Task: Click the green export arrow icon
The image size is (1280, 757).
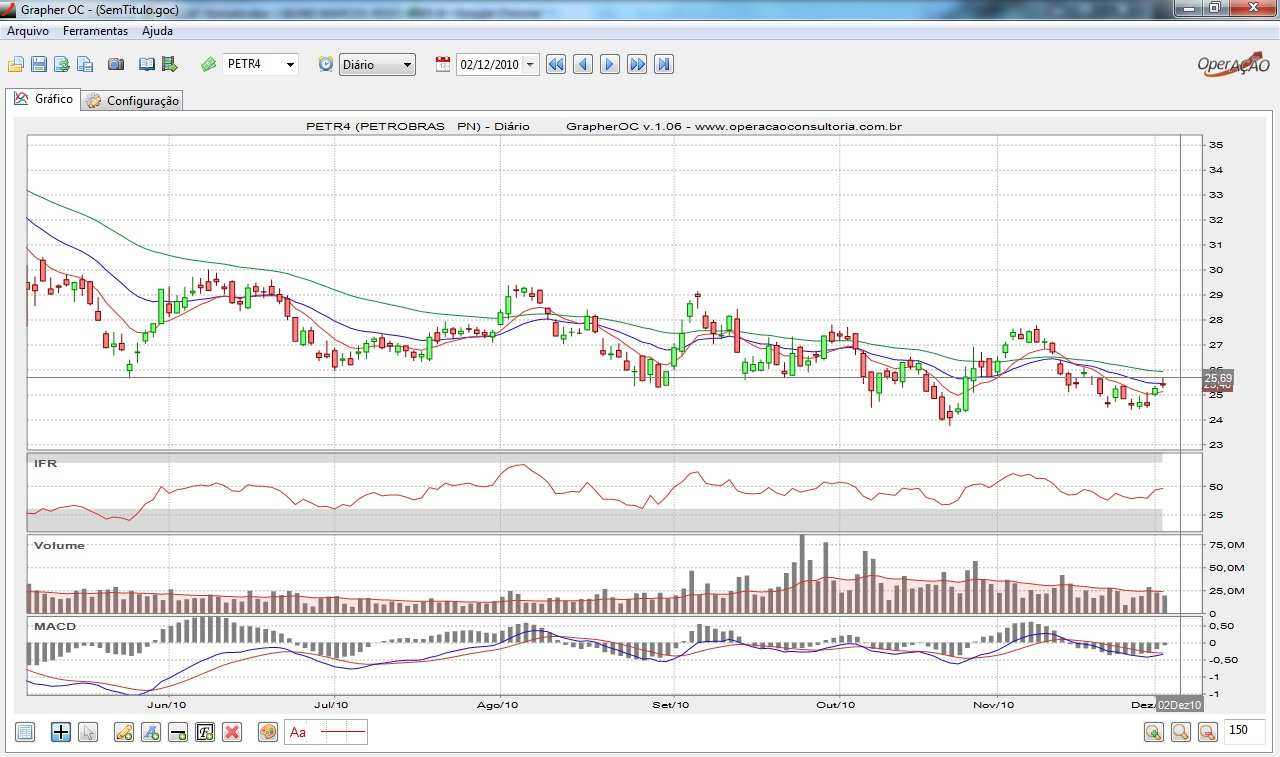Action: click(169, 64)
